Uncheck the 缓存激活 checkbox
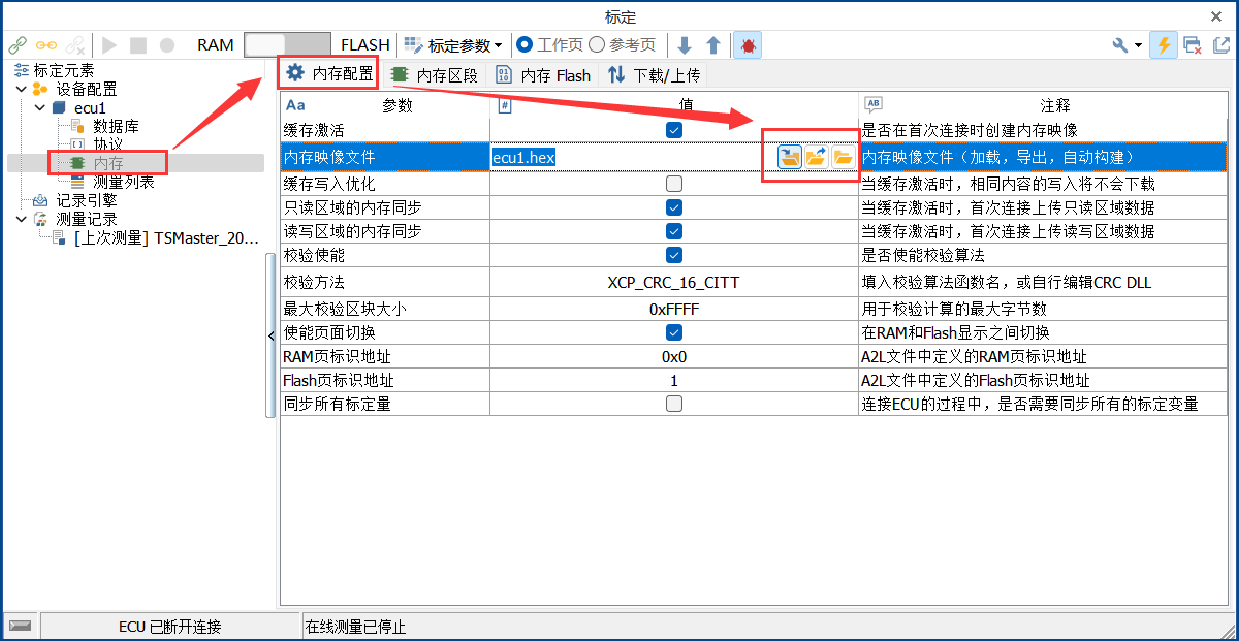The height and width of the screenshot is (641, 1239). [x=674, y=130]
